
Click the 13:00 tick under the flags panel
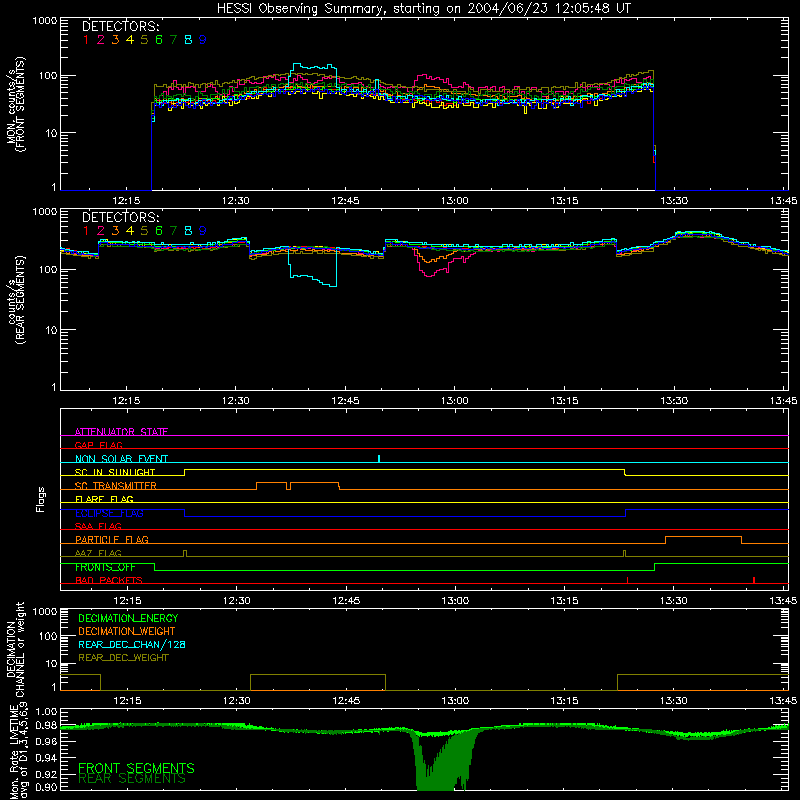pyautogui.click(x=455, y=601)
